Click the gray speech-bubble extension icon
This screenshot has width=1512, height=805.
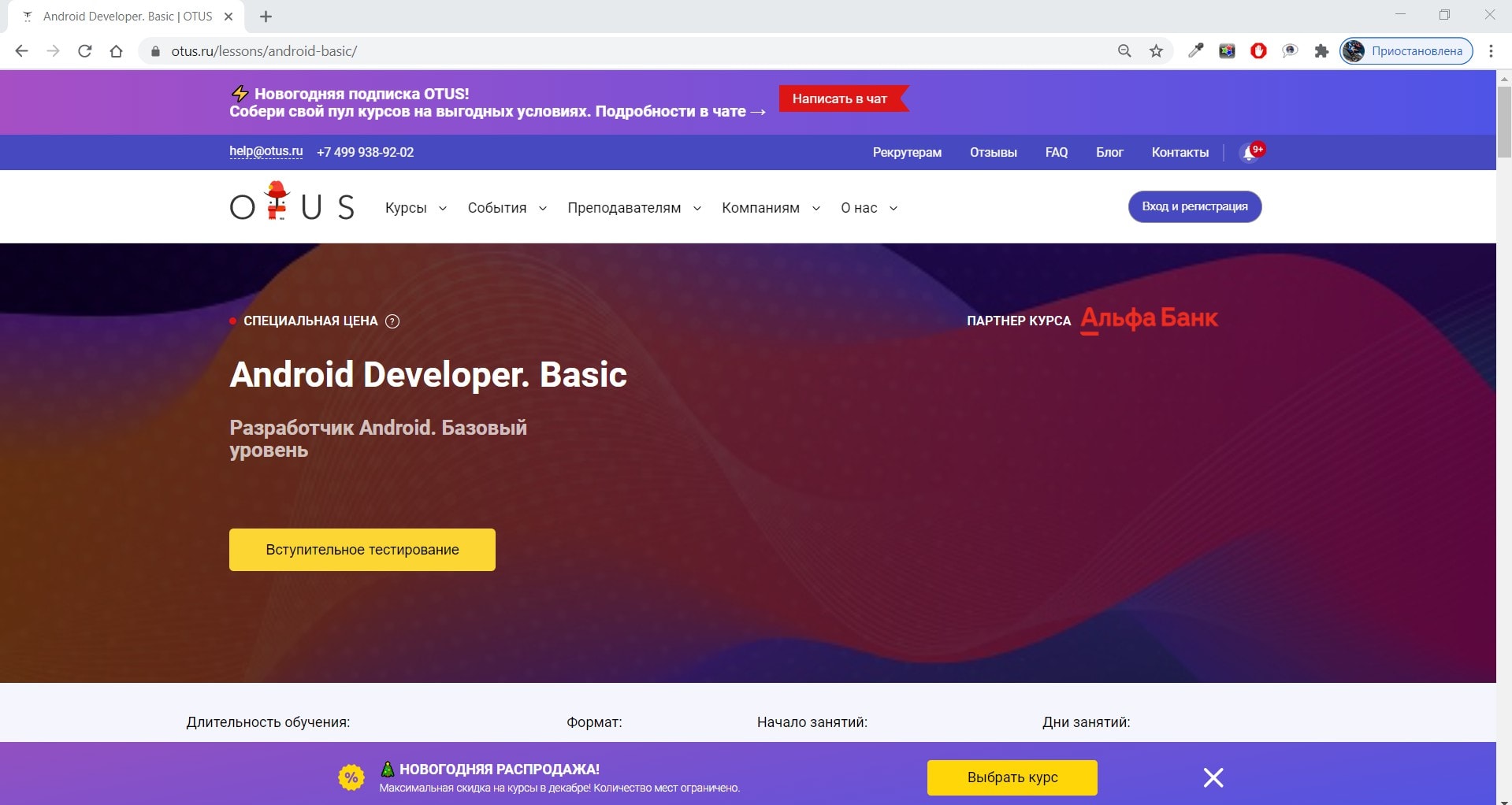pyautogui.click(x=1290, y=51)
